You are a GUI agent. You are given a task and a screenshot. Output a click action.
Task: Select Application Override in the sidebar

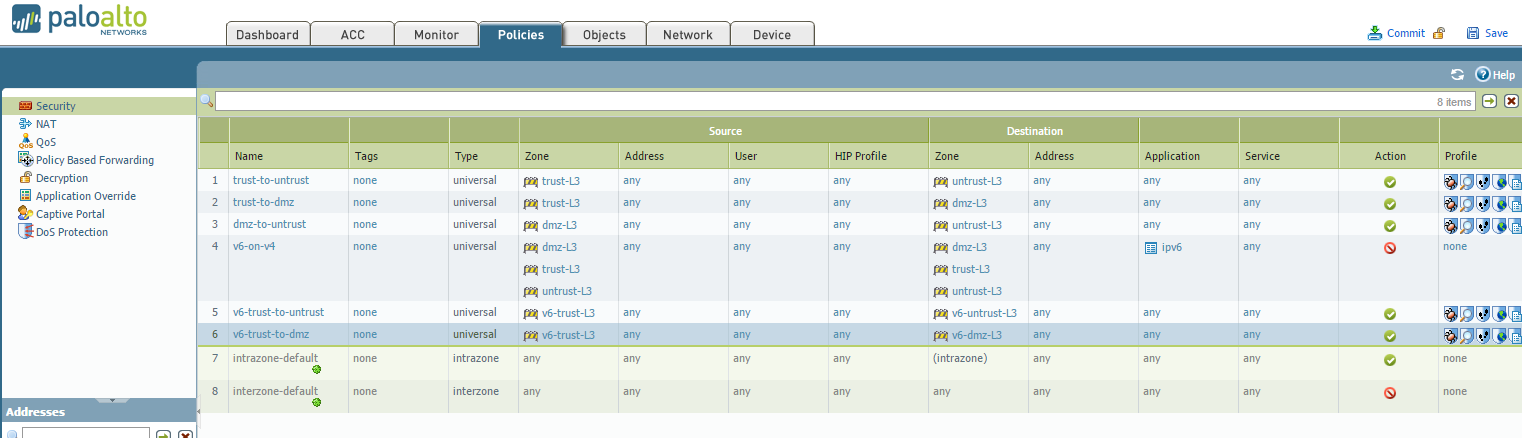coord(86,196)
